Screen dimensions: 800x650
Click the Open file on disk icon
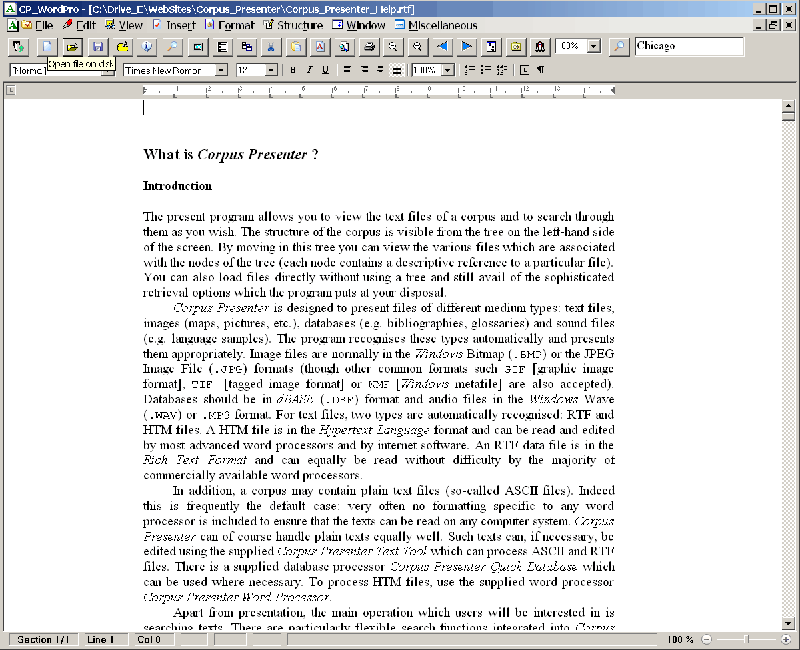click(x=72, y=46)
